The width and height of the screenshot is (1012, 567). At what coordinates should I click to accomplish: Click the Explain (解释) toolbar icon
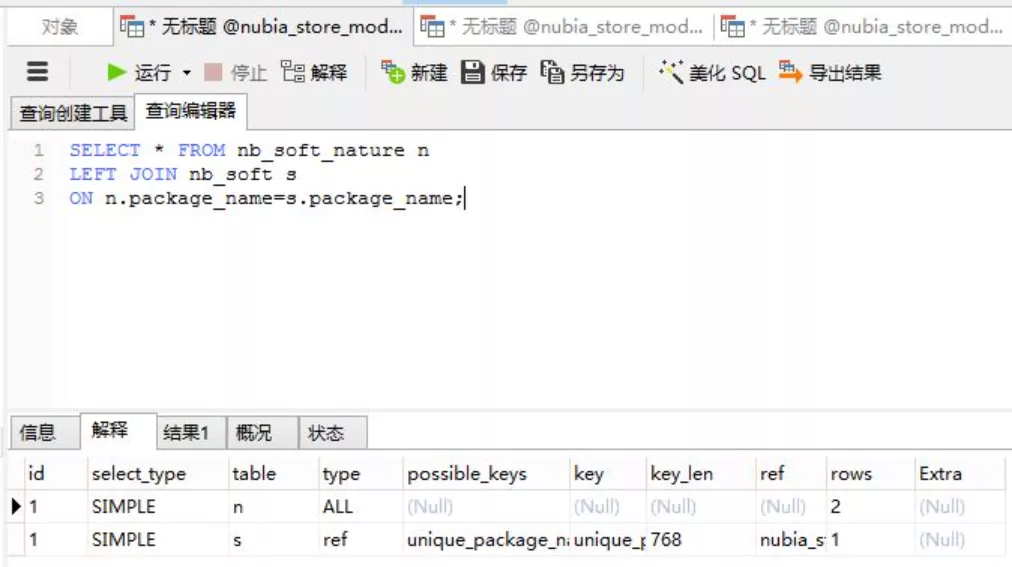point(293,72)
